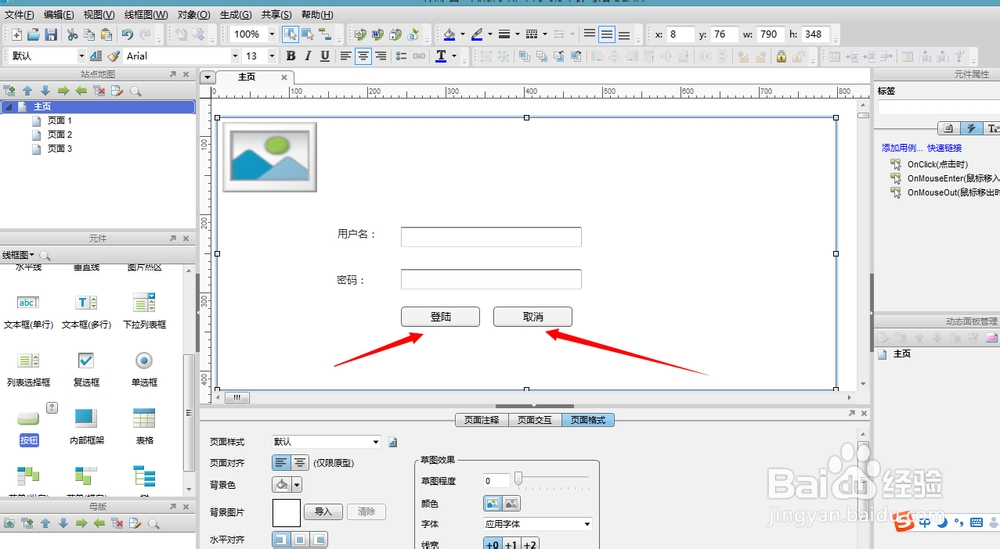The width and height of the screenshot is (1000, 549).
Task: Cut selection with the scissors icon
Action: point(72,34)
